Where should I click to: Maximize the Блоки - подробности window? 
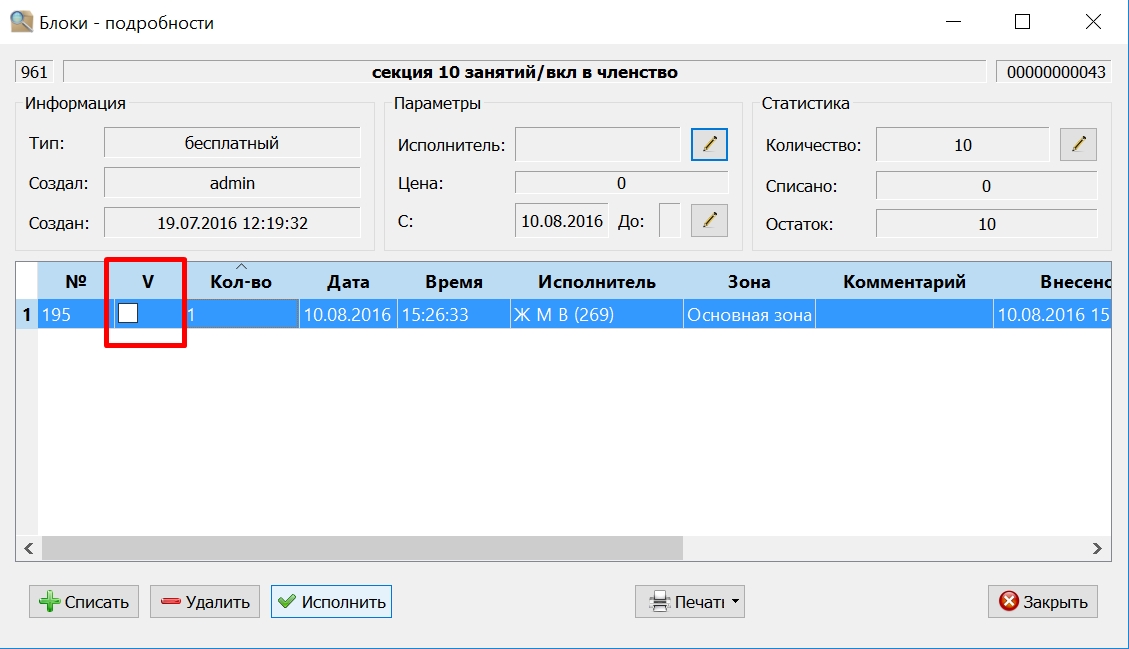tap(1022, 22)
